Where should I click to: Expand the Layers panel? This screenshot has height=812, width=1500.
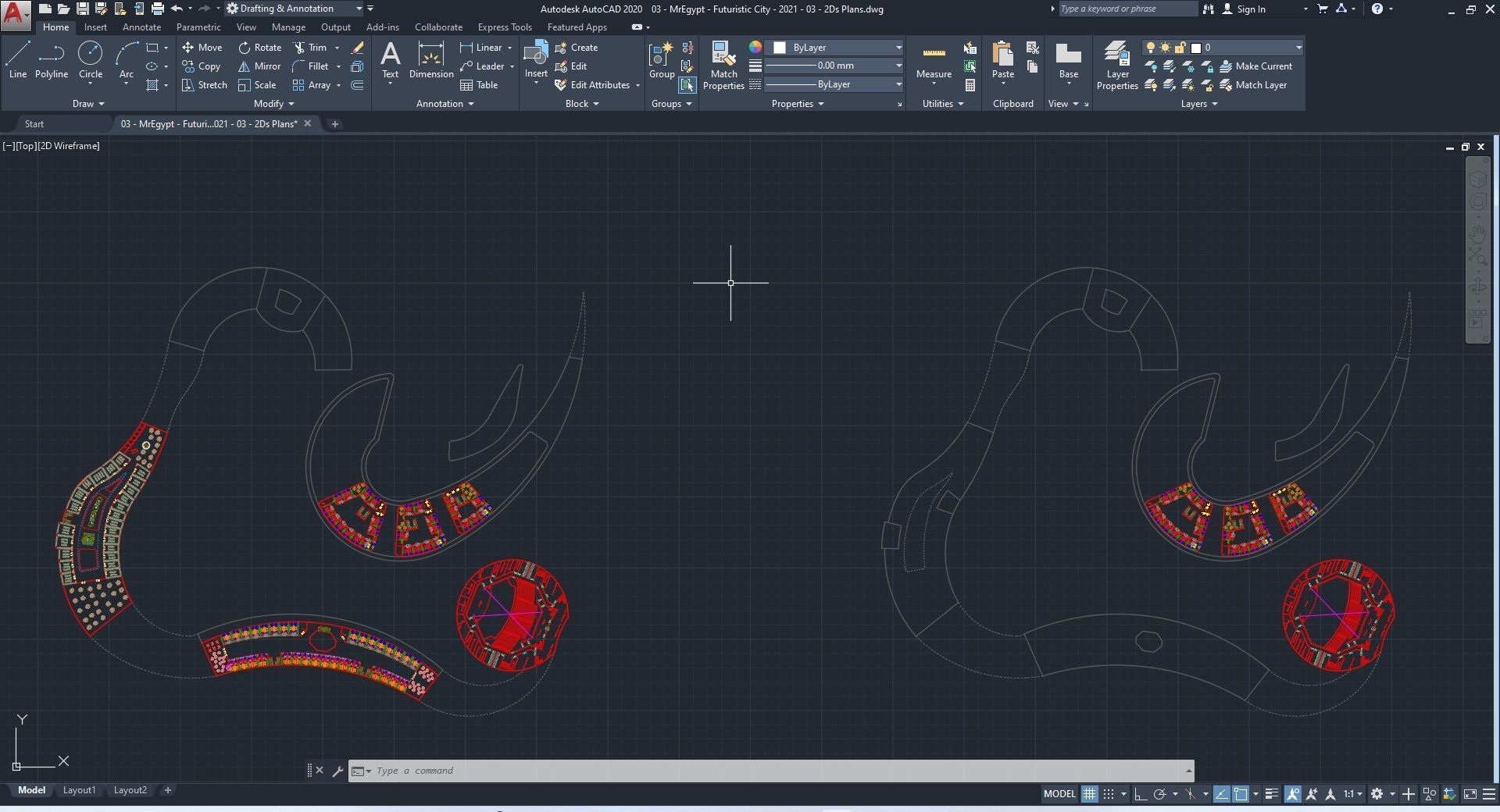(1199, 104)
